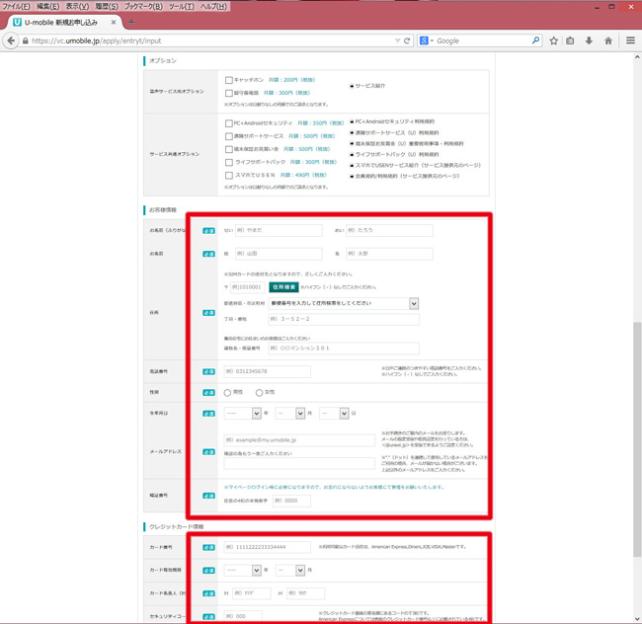
Task: Open the card expiry month dropdown
Action: (x=290, y=570)
